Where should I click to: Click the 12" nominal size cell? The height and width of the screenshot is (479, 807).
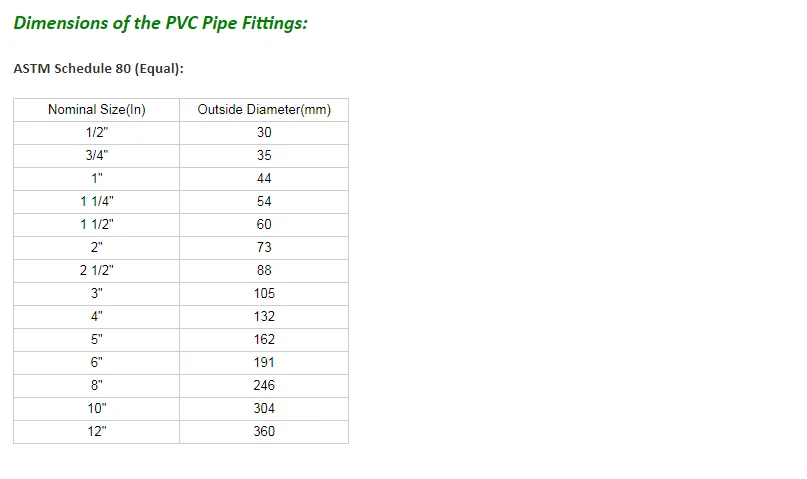pyautogui.click(x=97, y=432)
